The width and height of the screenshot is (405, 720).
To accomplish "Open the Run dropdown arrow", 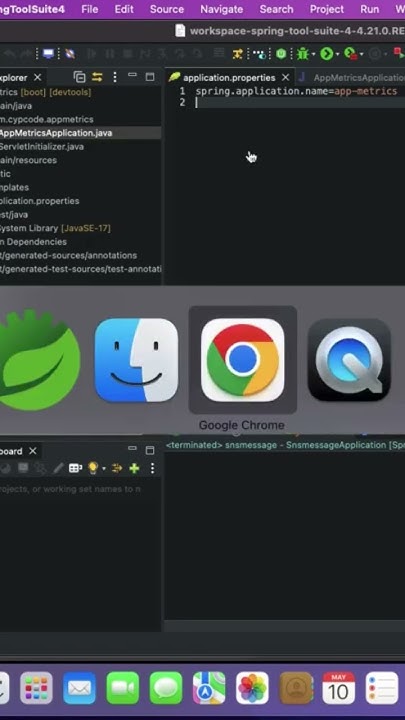I will [x=337, y=55].
